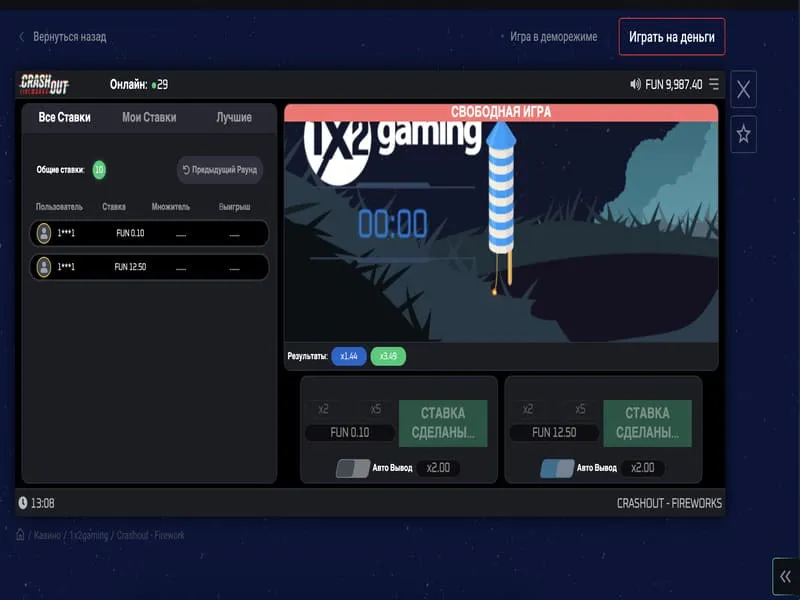
Task: Click x5 button in the FUN 12.50 panel
Action: pos(580,409)
